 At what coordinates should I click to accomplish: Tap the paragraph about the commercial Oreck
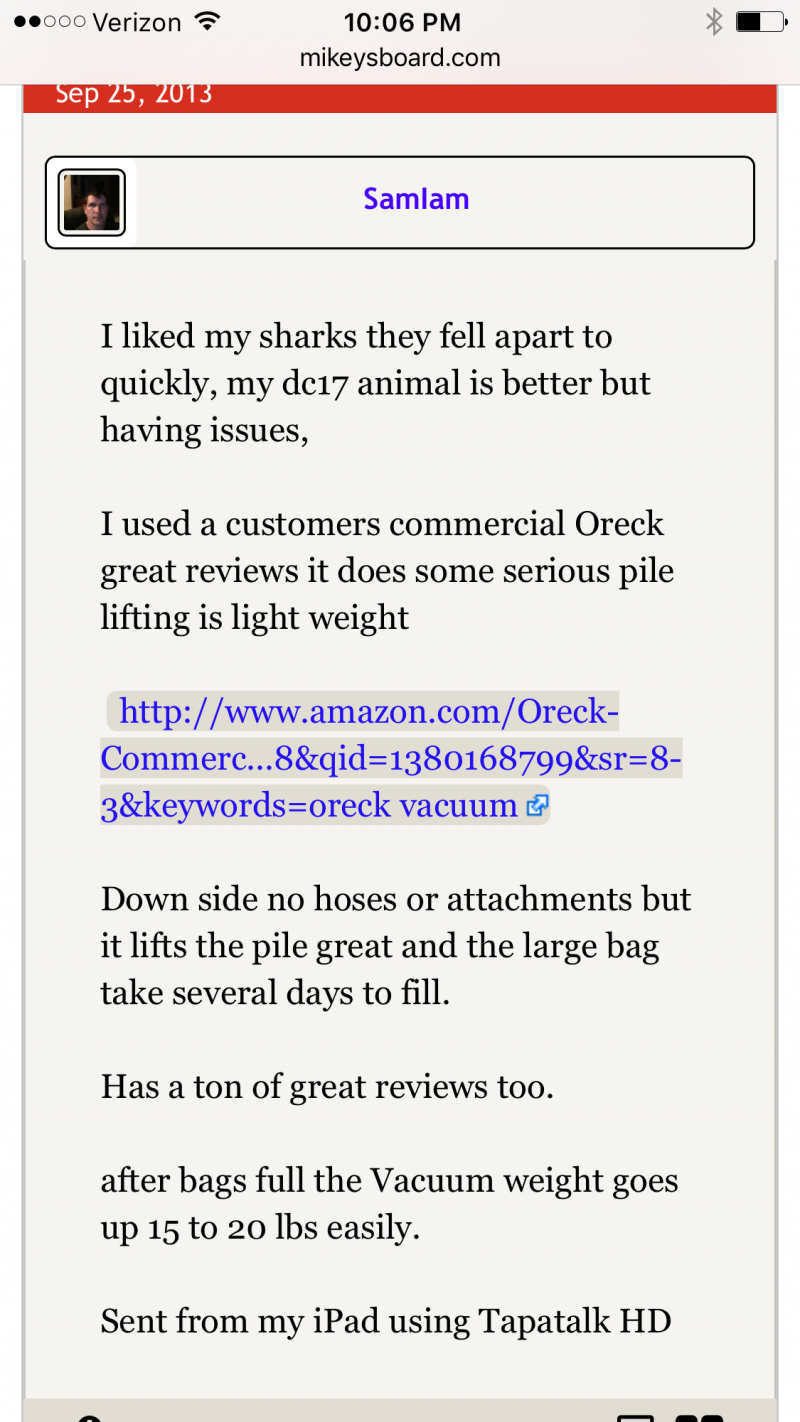pyautogui.click(x=387, y=571)
